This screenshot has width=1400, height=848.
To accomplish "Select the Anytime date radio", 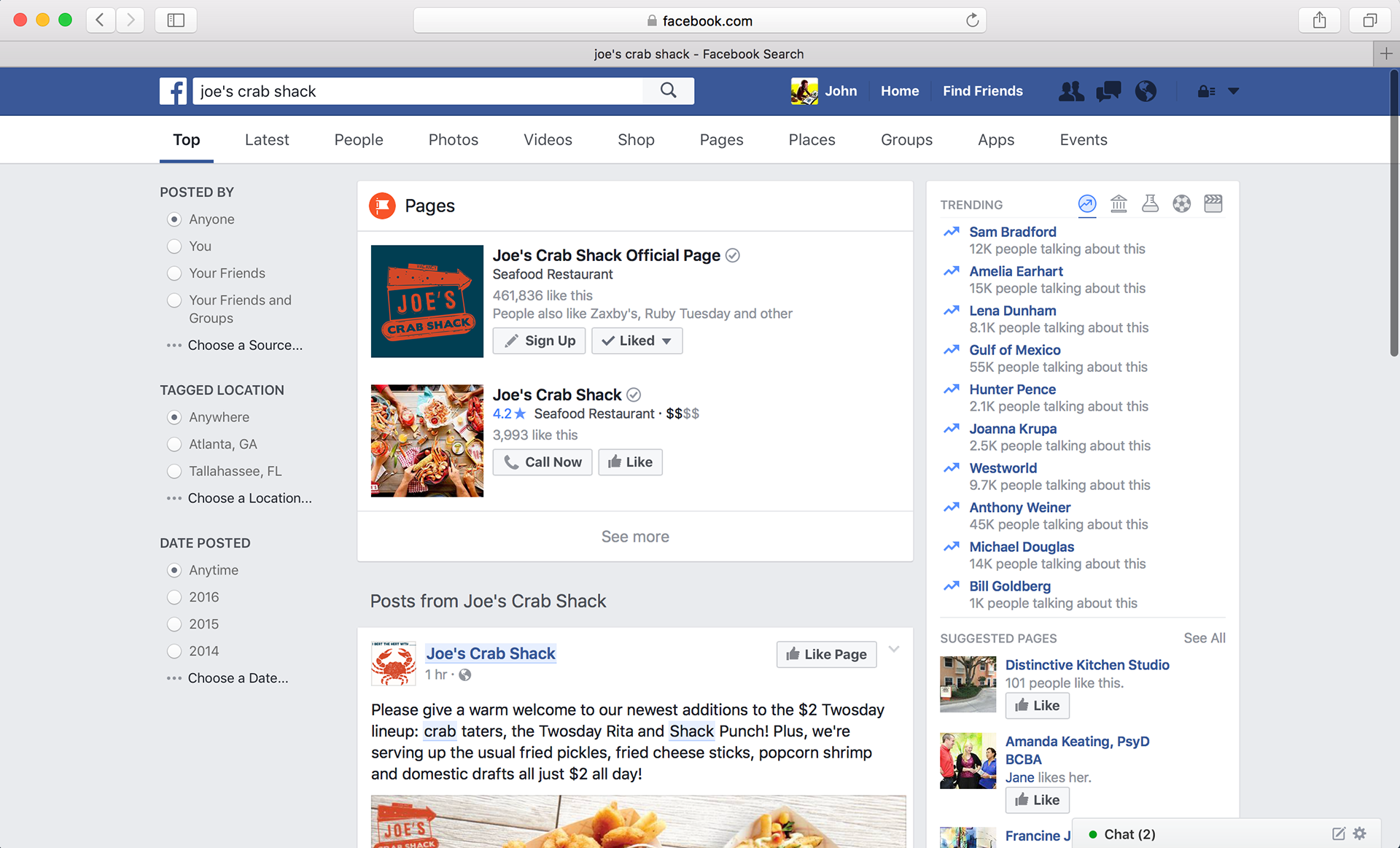I will point(174,570).
